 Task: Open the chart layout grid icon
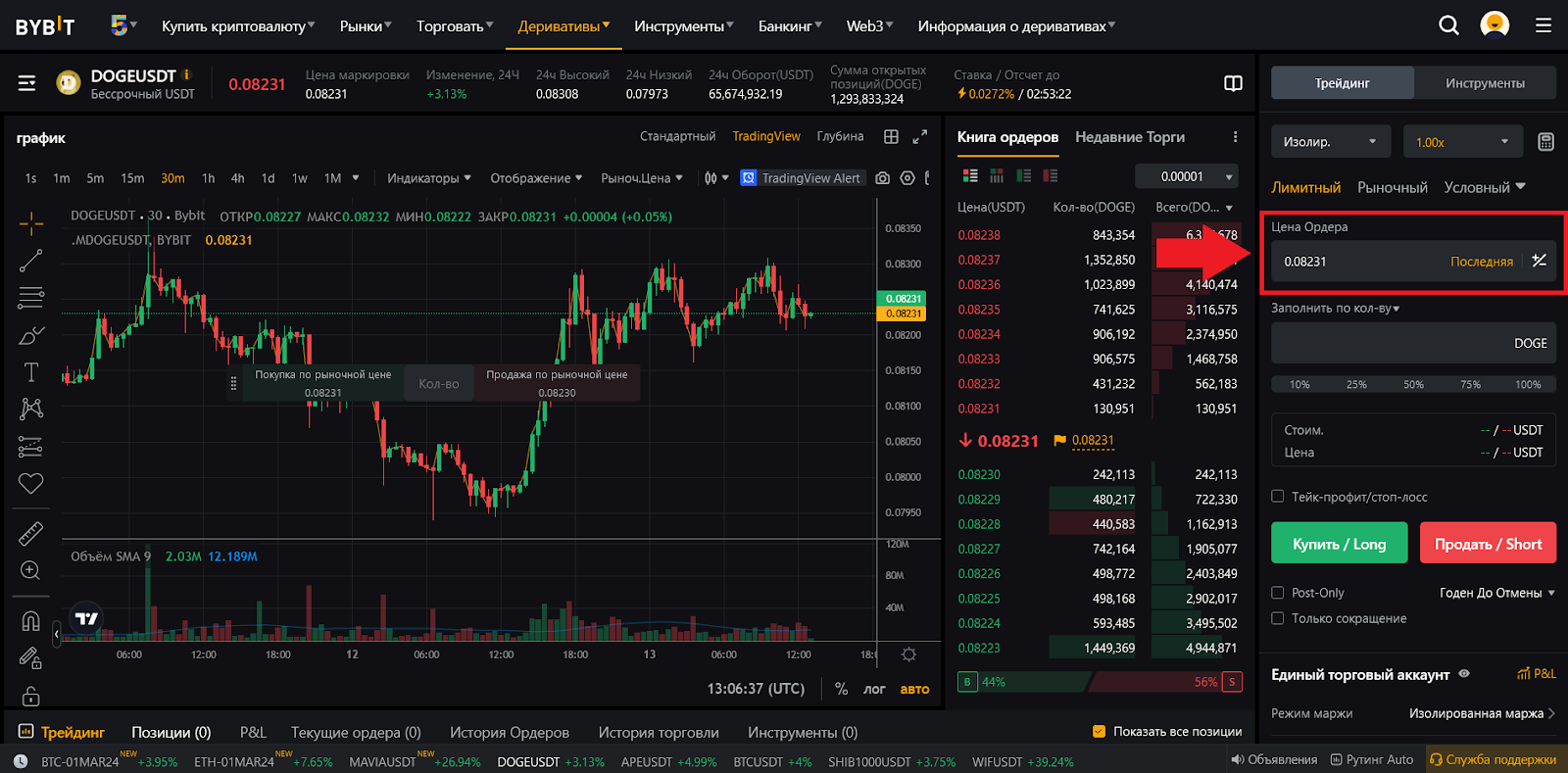891,137
